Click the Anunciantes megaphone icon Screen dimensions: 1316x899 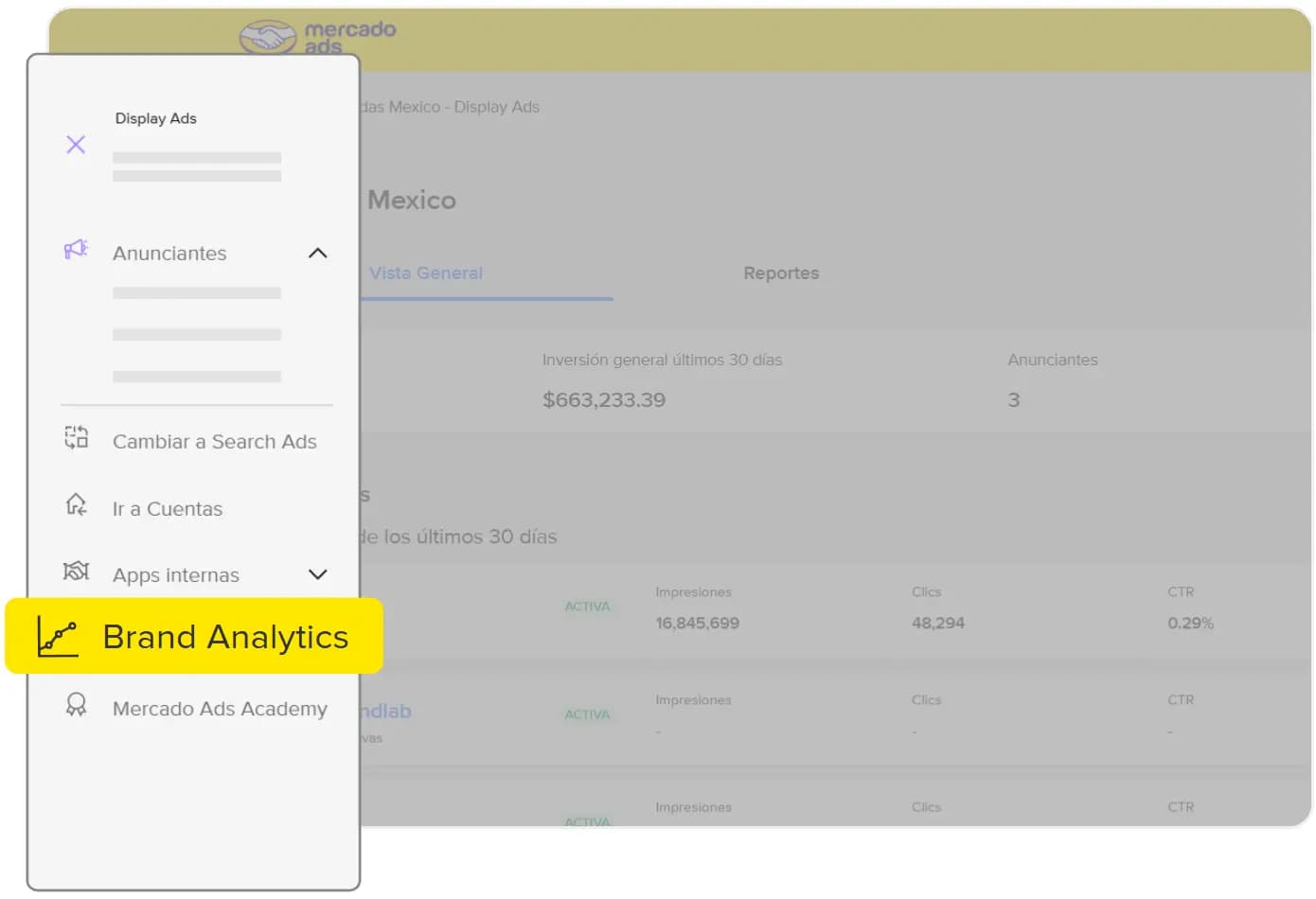(76, 250)
